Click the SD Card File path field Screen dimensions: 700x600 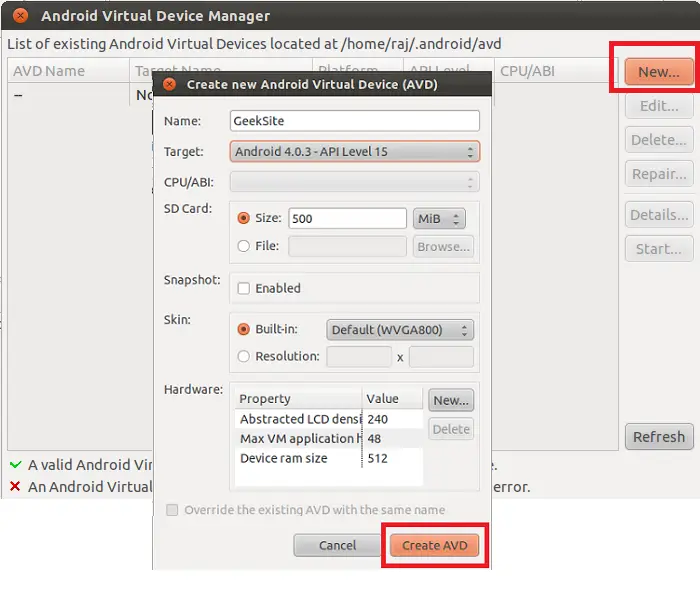pos(347,246)
